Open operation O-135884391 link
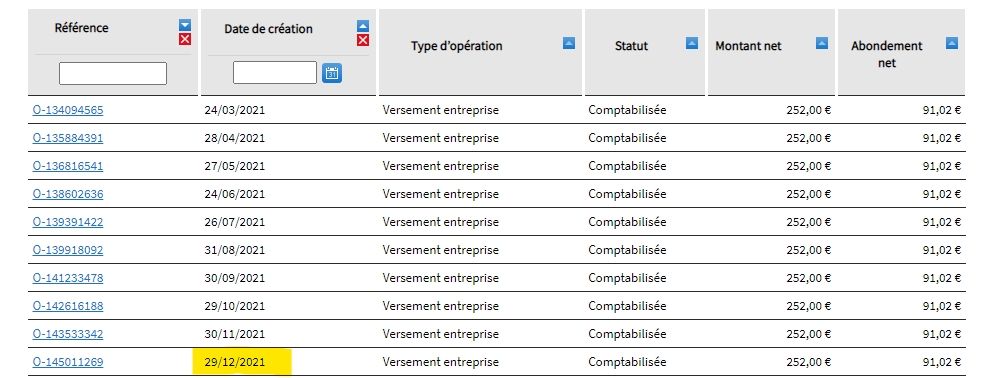This screenshot has width=987, height=378. pyautogui.click(x=68, y=138)
